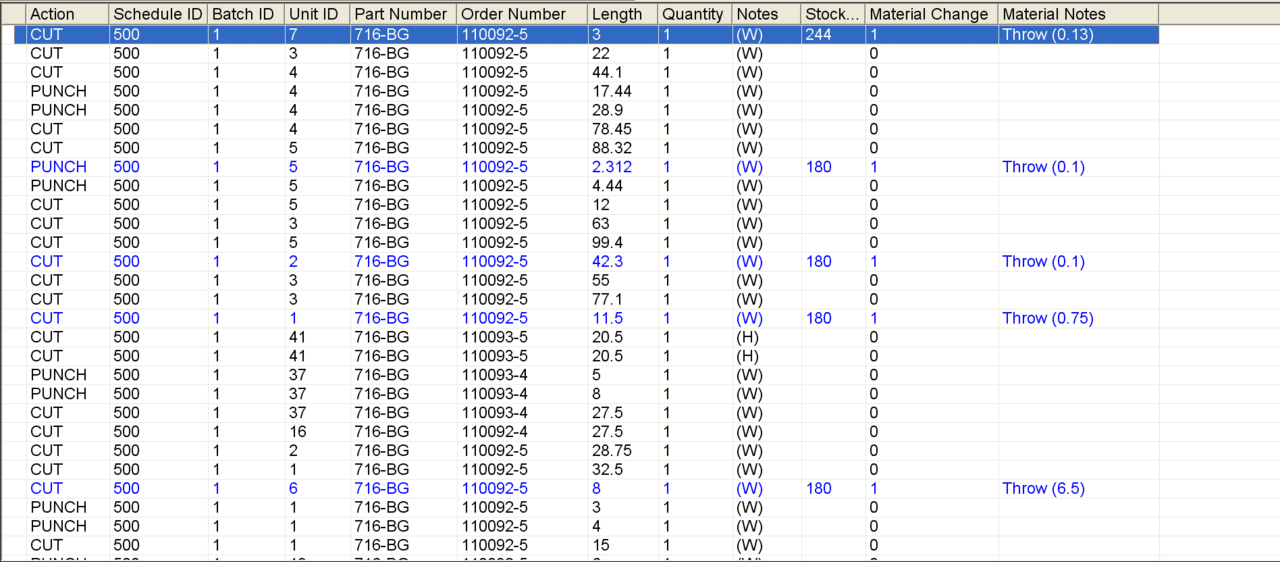Click the Notes column header
The width and height of the screenshot is (1280, 562).
[x=766, y=14]
